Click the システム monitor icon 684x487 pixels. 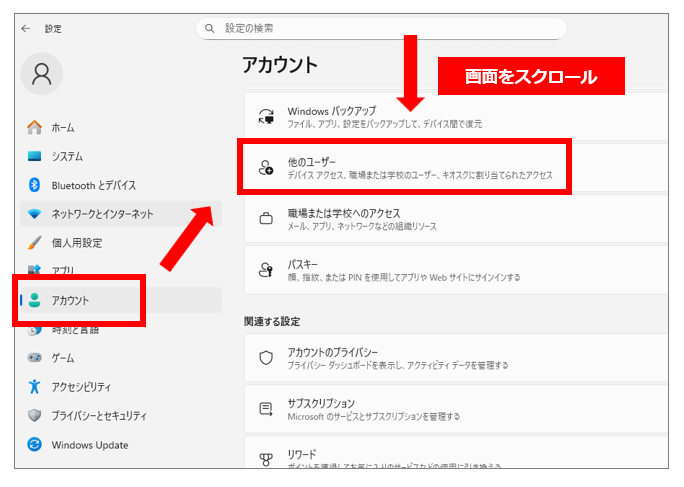34,156
